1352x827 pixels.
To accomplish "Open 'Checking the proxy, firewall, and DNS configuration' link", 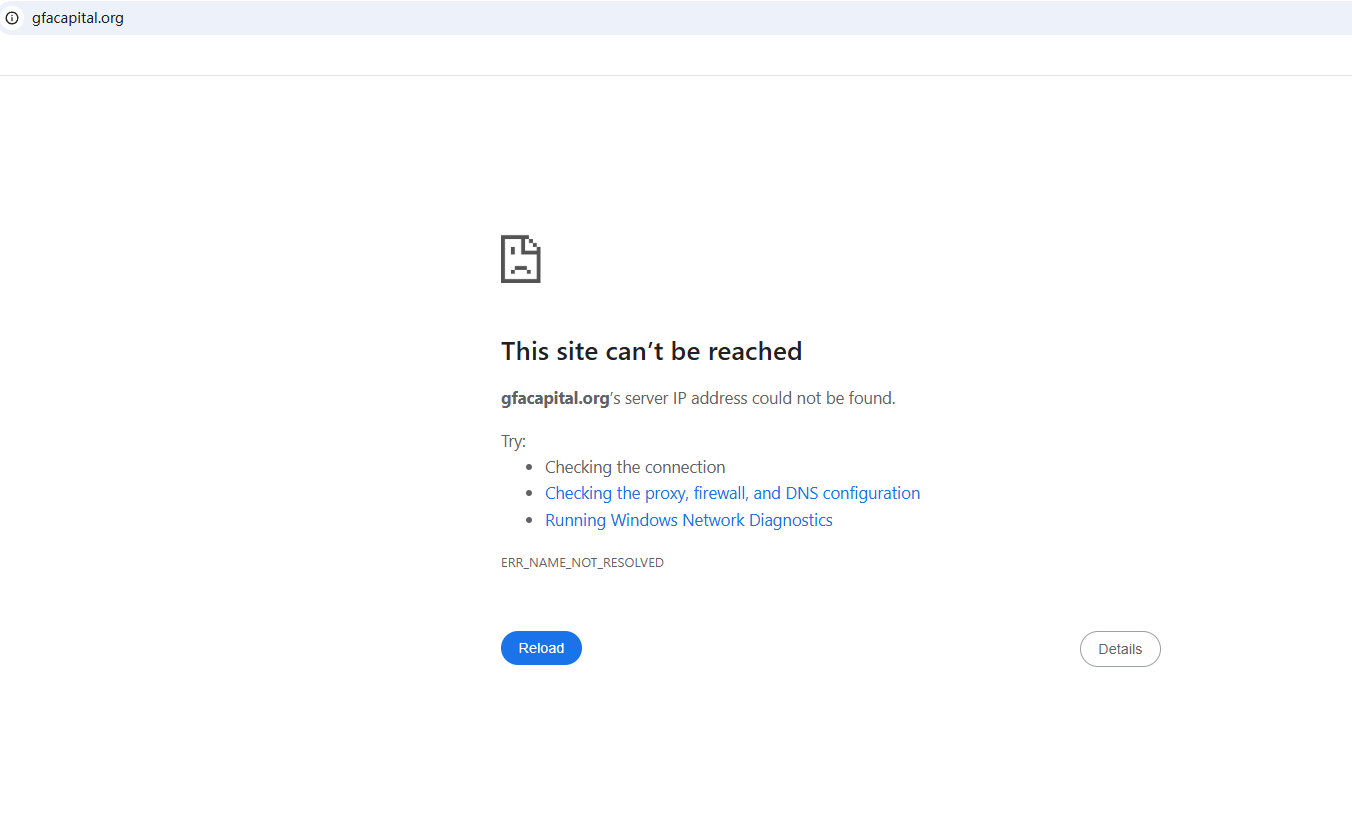I will (732, 493).
